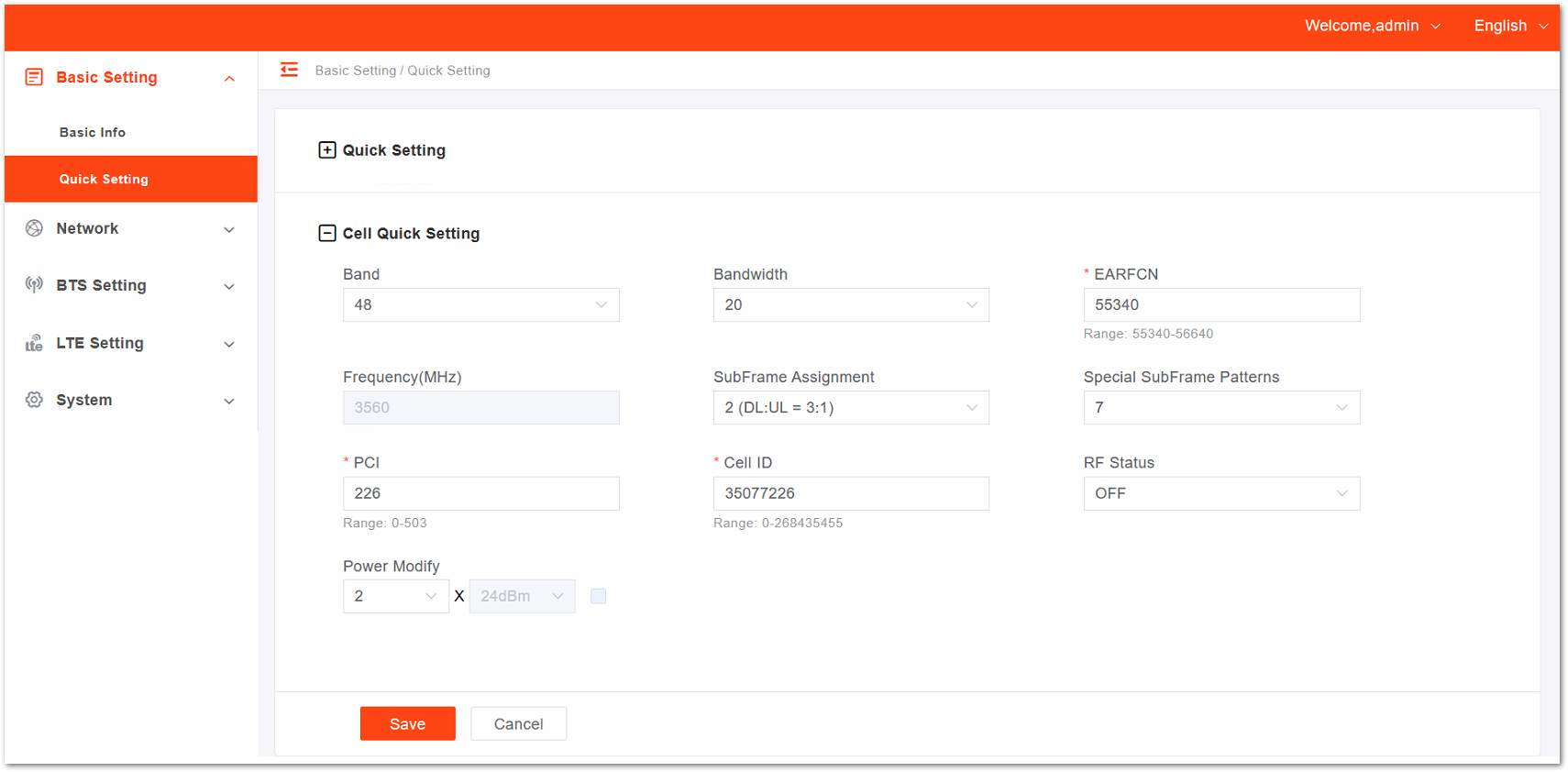
Task: Toggle the Power Modify checkbox
Action: tap(598, 596)
